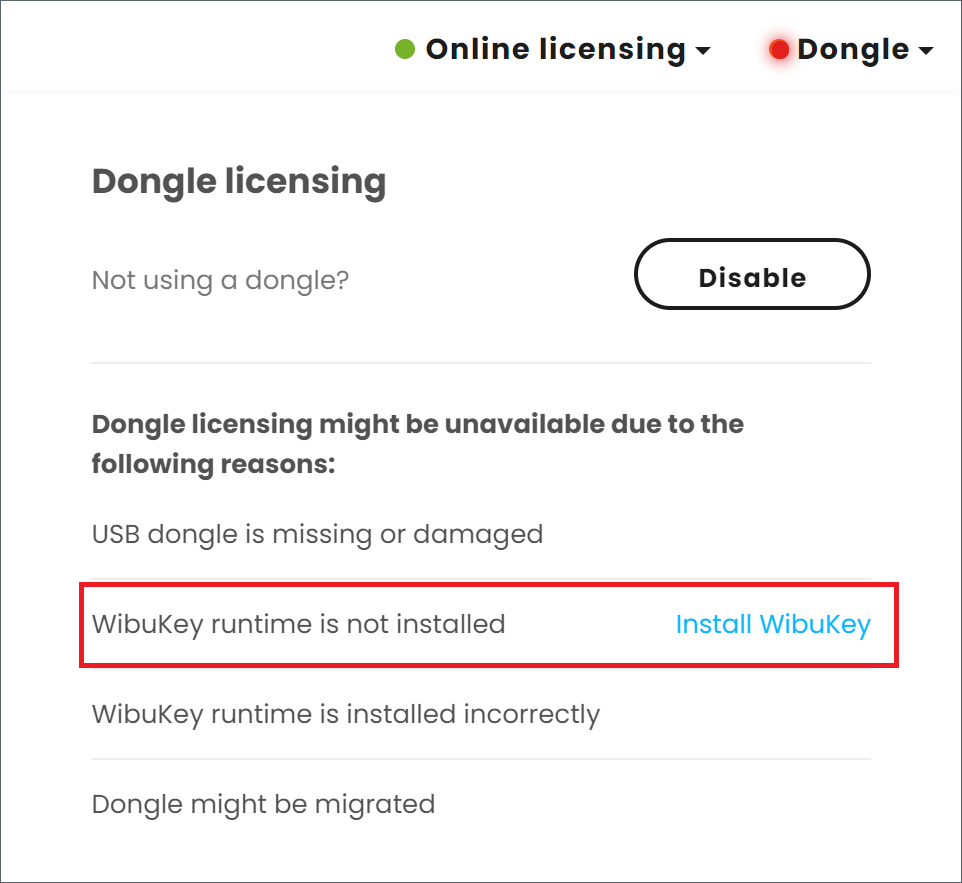The width and height of the screenshot is (962, 883).
Task: Click the Dongle might be migrated entry
Action: (263, 804)
